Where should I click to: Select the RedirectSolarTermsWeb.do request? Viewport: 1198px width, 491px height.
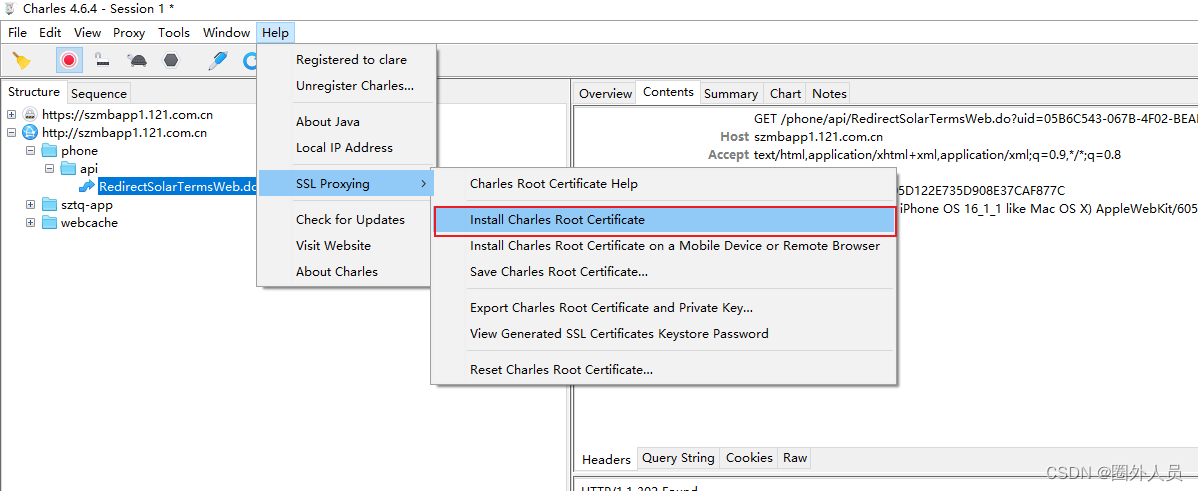[177, 187]
